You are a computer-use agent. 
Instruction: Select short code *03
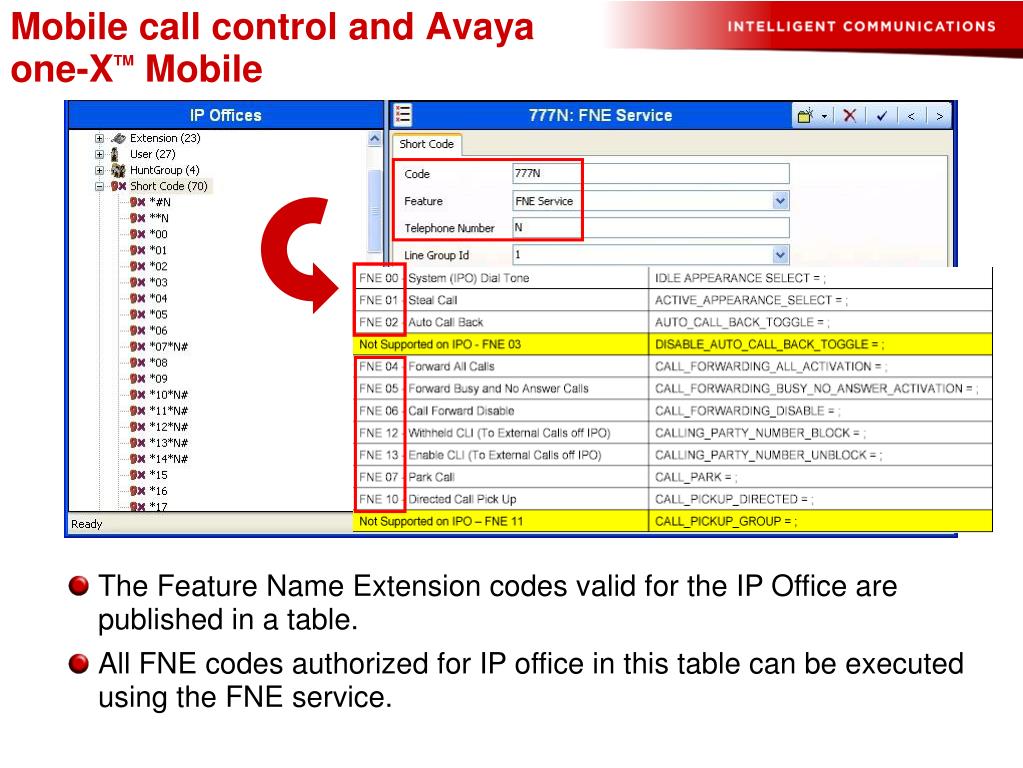pos(159,283)
